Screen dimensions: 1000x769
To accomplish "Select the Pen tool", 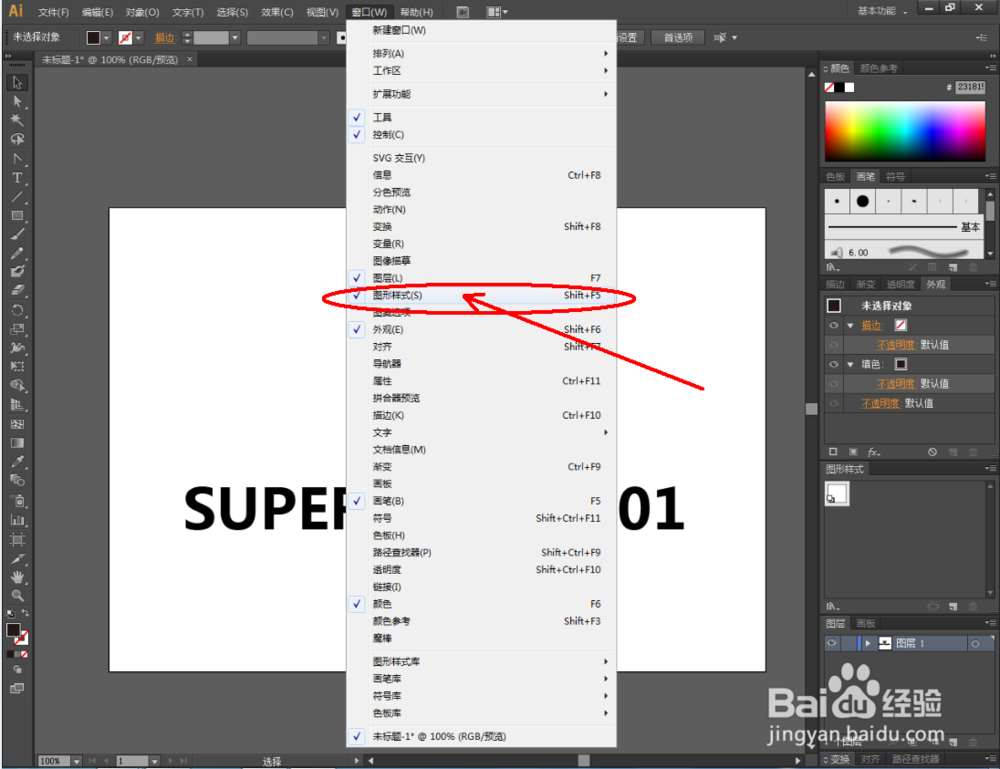I will (x=17, y=159).
